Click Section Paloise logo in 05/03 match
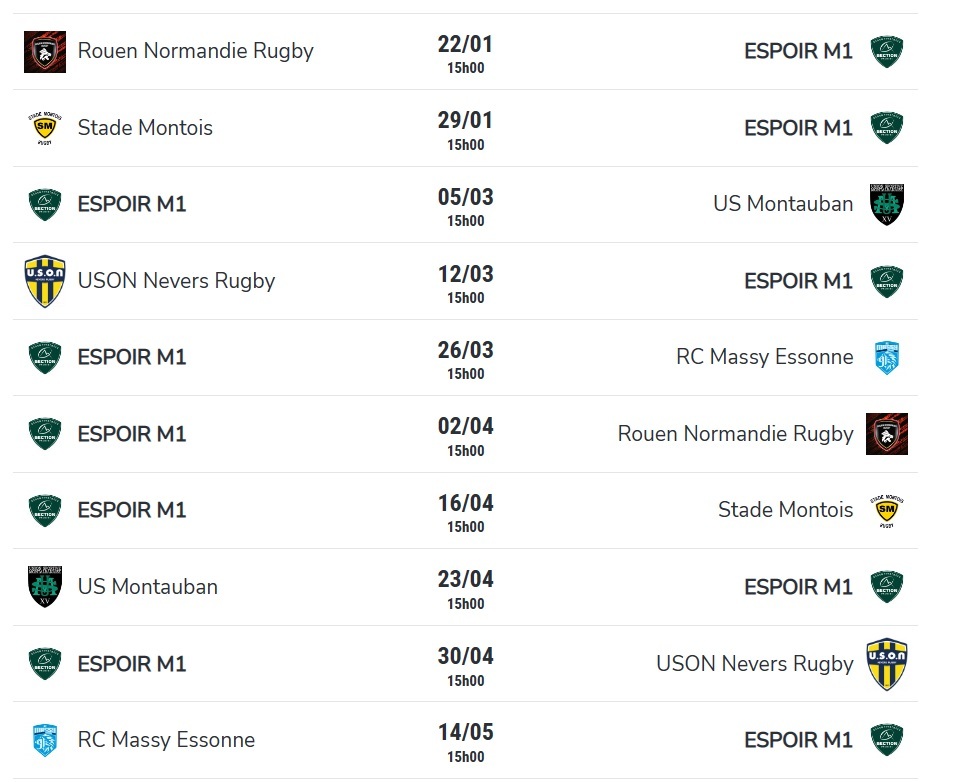Viewport: 961px width, 782px height. (45, 204)
